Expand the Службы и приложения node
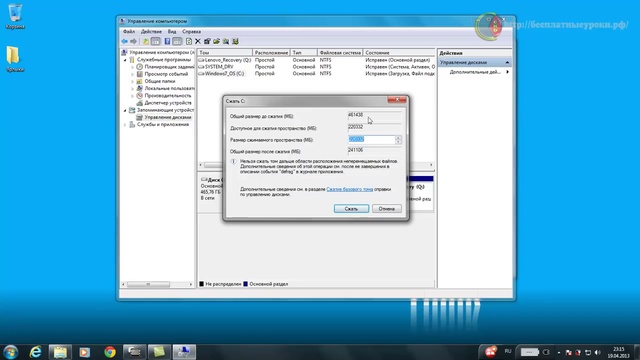The width and height of the screenshot is (640, 360). tap(125, 125)
